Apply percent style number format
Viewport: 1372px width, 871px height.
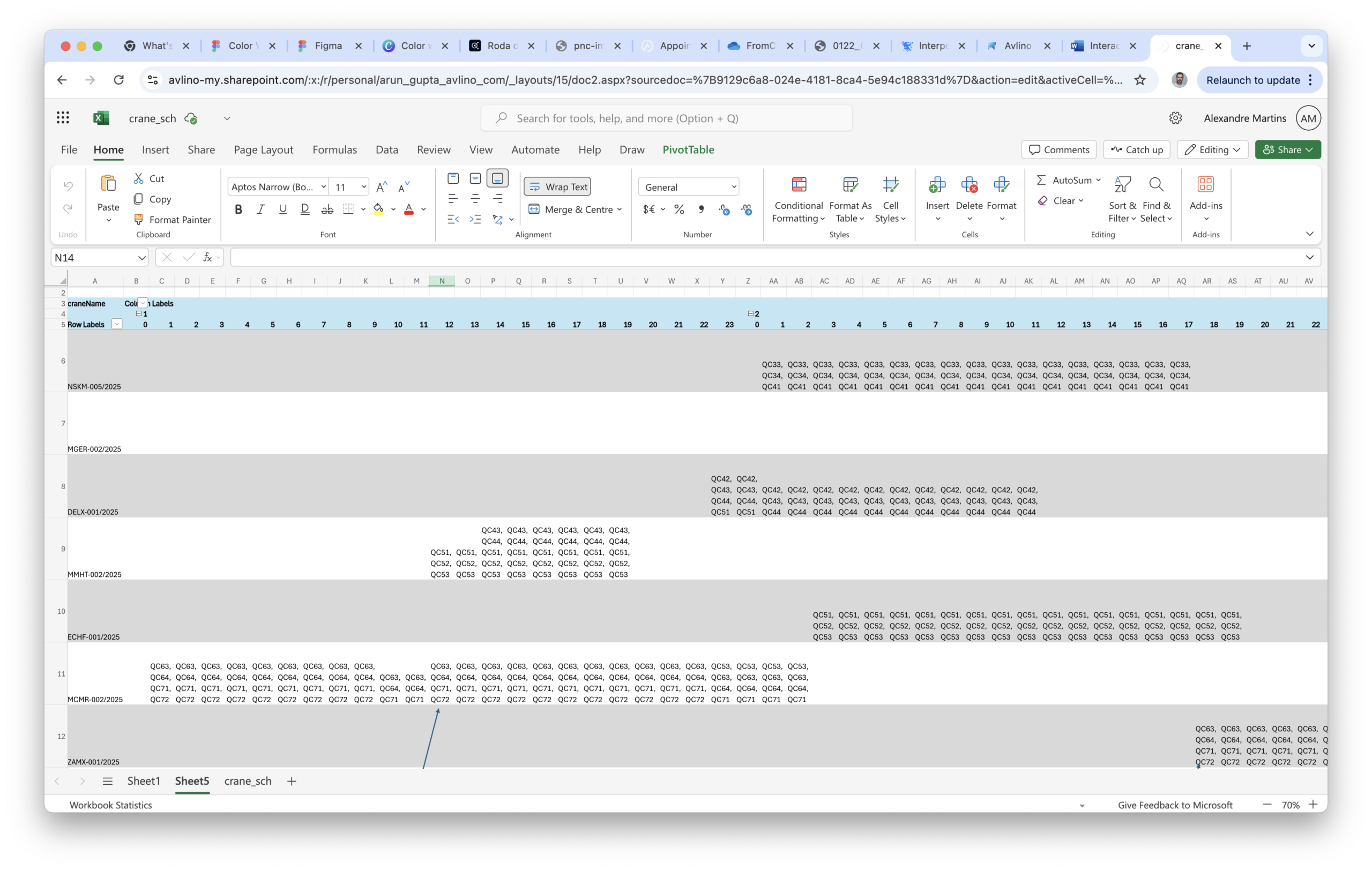(679, 209)
